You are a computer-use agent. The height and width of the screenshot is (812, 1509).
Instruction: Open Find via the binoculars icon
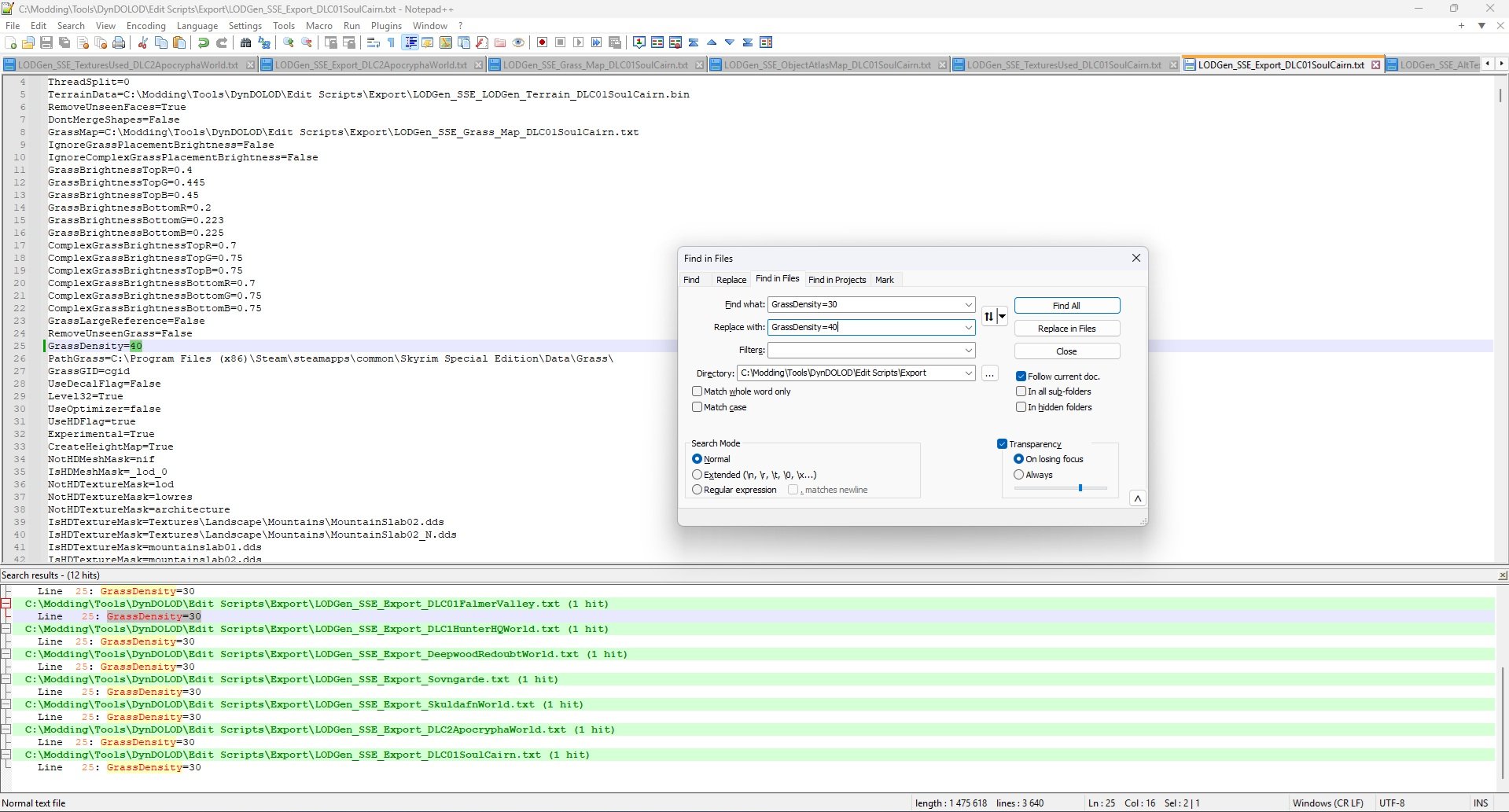(245, 42)
